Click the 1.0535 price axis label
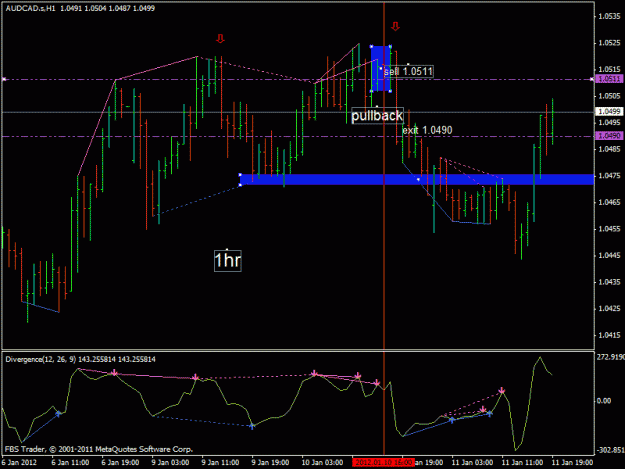625x469 pixels. (609, 16)
